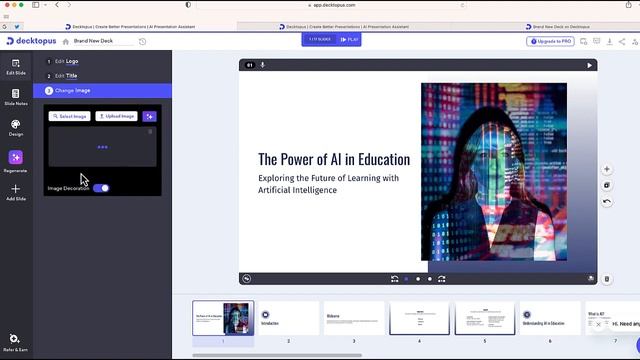Viewport: 640px width, 360px height.
Task: Select slide 2 Introduction thumbnail
Action: tap(289, 318)
